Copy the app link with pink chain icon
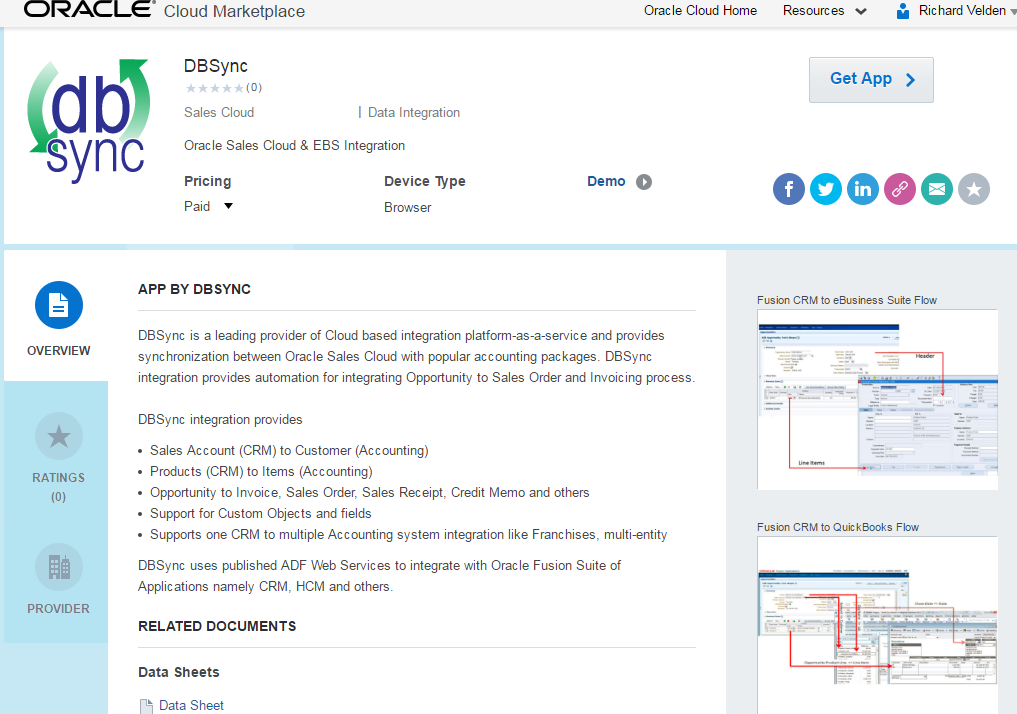1017x714 pixels. 900,189
